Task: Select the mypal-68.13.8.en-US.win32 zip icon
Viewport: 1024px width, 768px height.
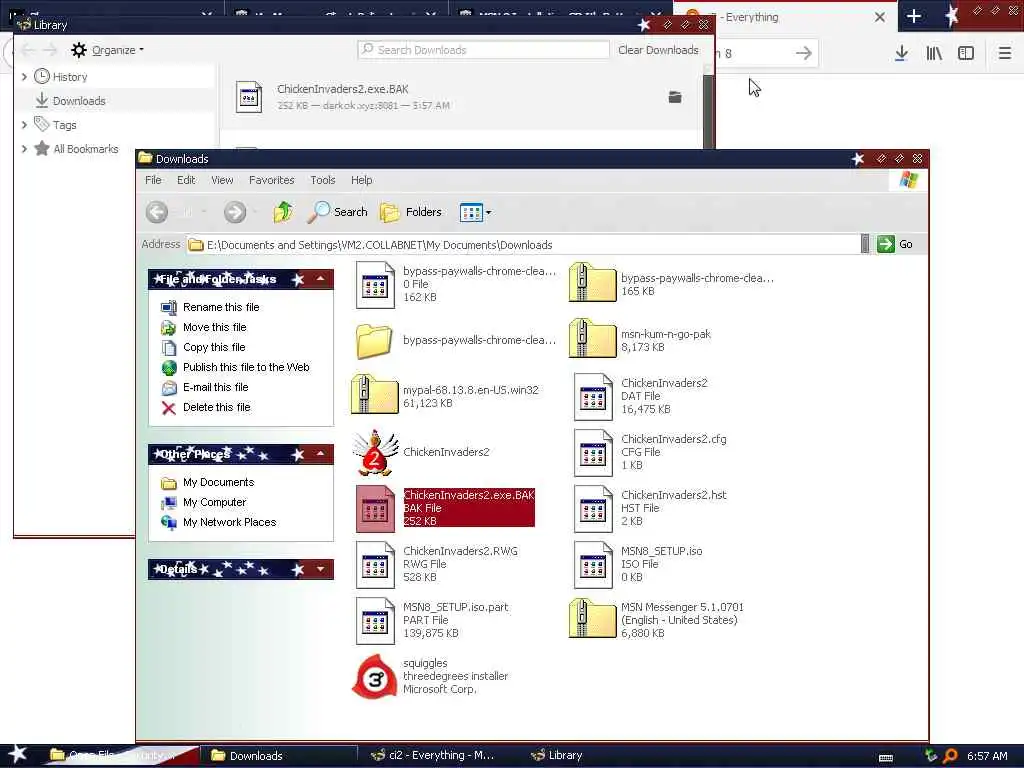Action: (x=375, y=396)
